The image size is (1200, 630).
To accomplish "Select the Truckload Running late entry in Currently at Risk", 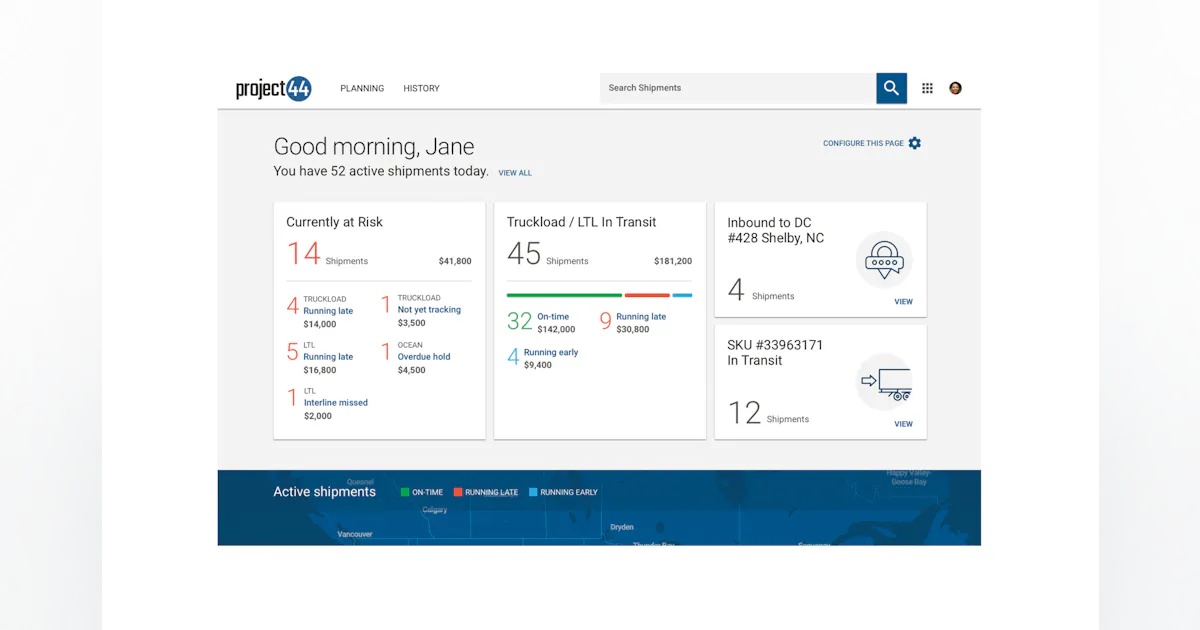I will point(328,311).
